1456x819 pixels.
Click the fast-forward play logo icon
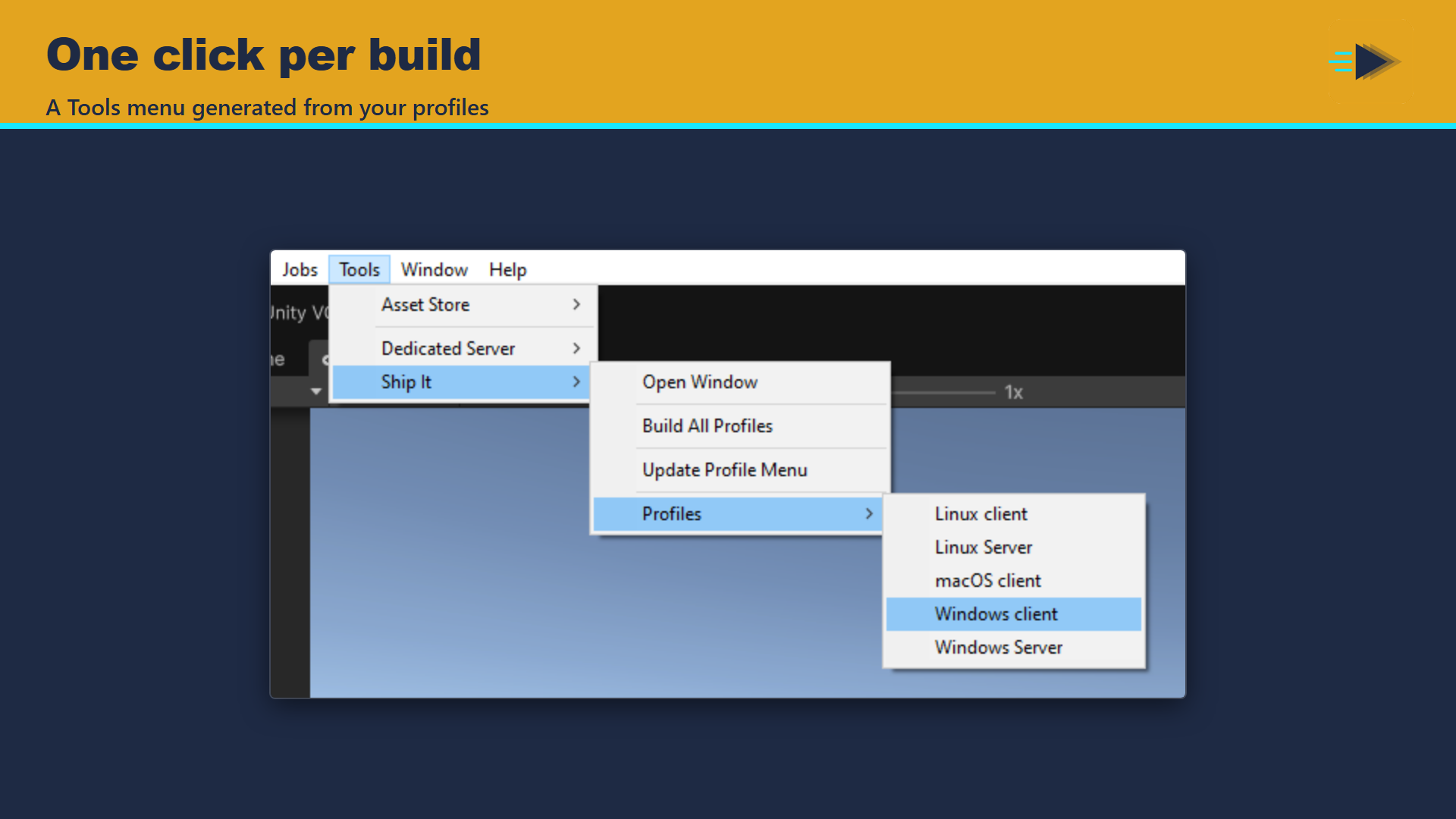pyautogui.click(x=1366, y=61)
